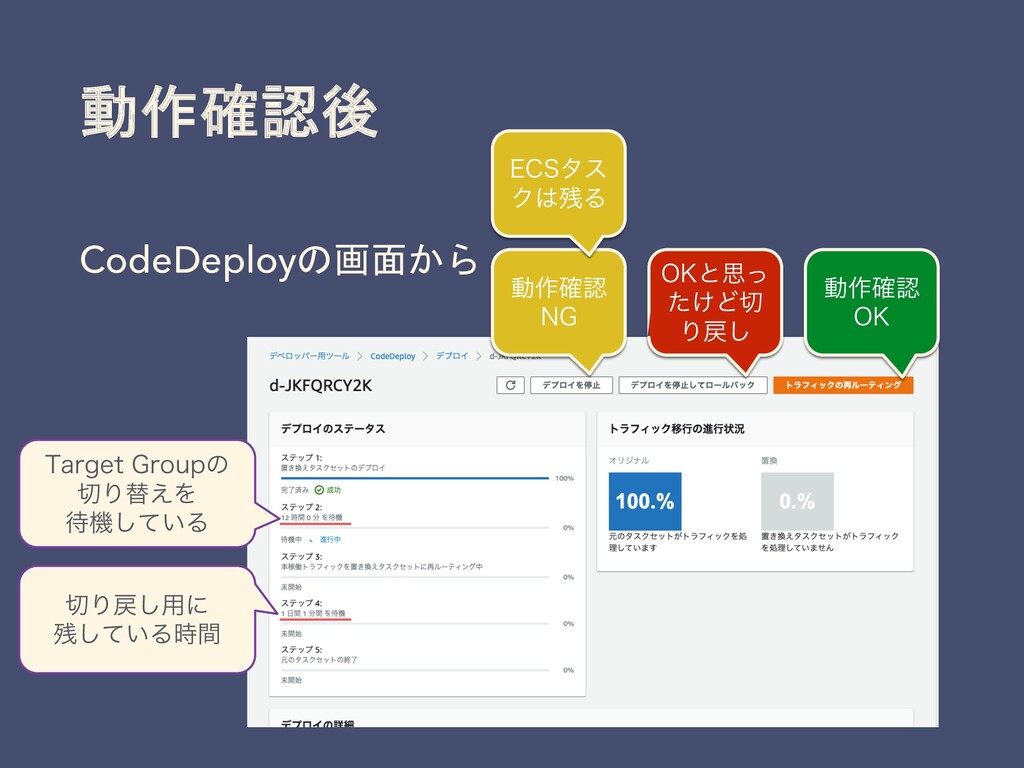Click 12 時間 0 分 を待機 text
The height and width of the screenshot is (768, 1024).
point(312,518)
